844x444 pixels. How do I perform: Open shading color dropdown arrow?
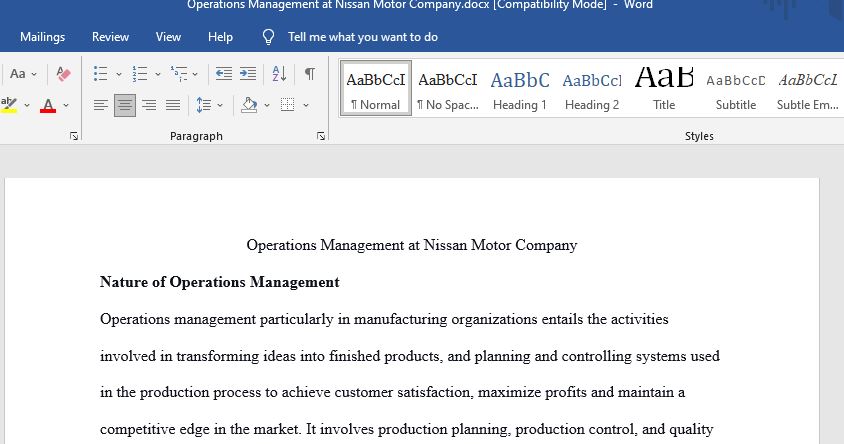[266, 105]
